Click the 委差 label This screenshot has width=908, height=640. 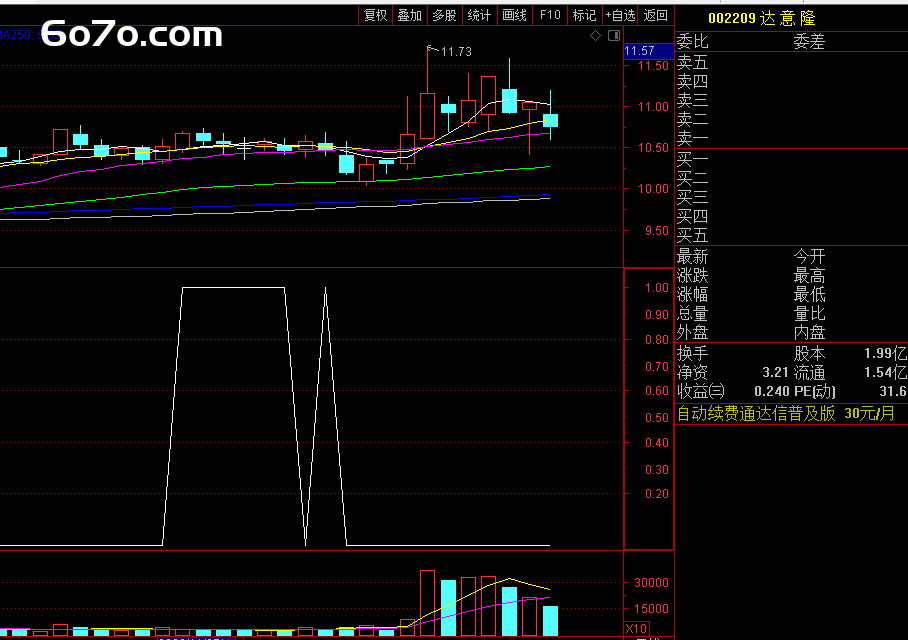click(x=809, y=41)
